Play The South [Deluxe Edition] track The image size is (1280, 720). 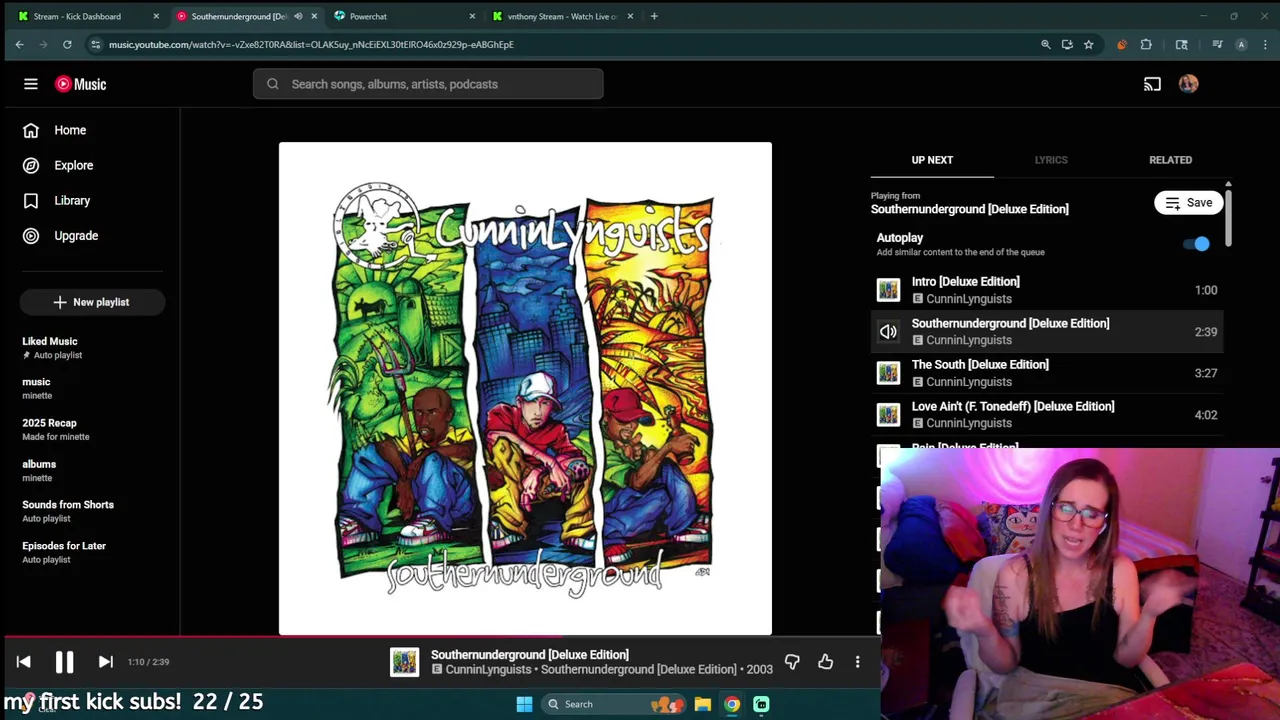pos(1047,373)
